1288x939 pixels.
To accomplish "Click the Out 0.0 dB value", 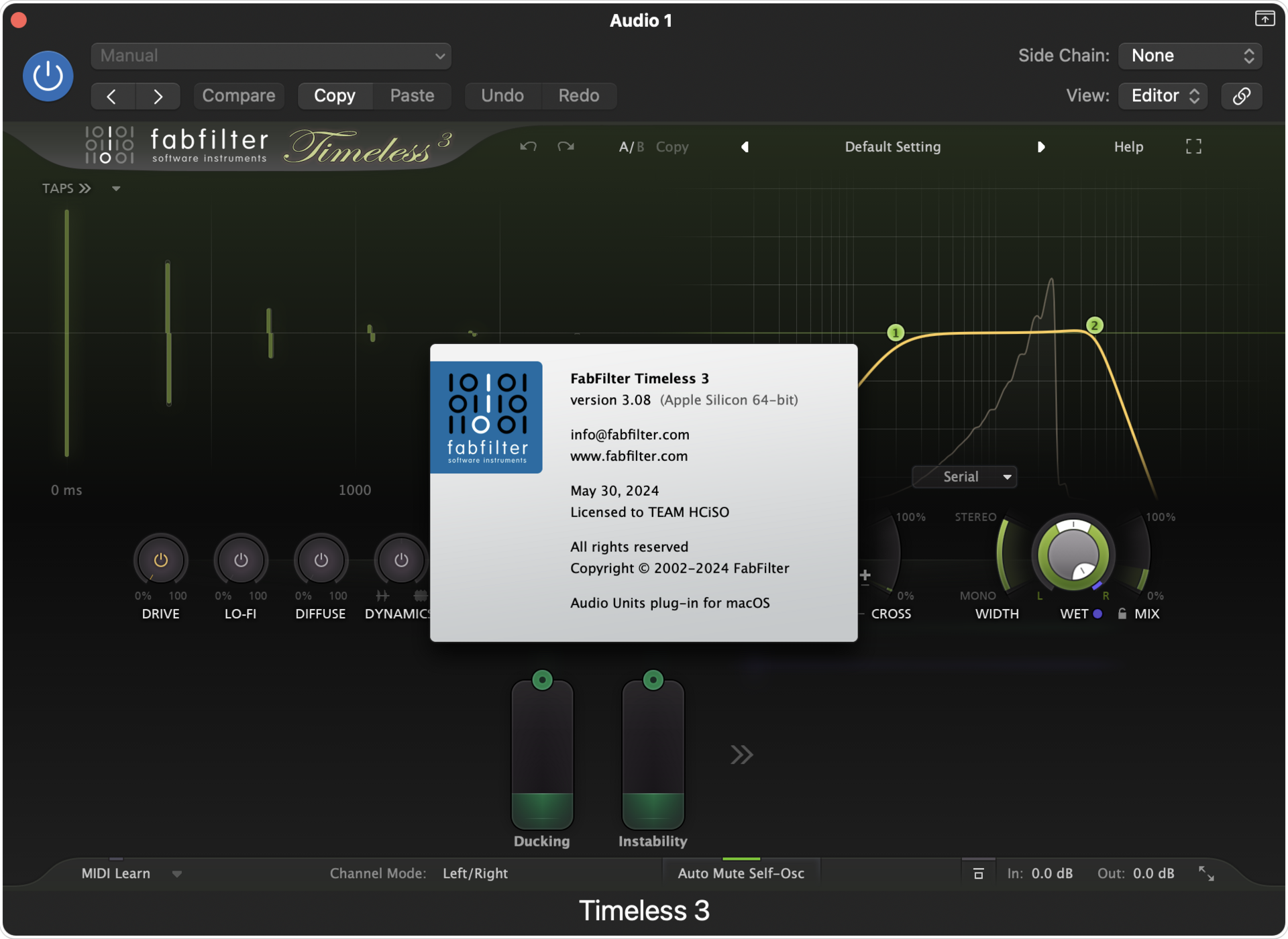I will click(x=1153, y=873).
